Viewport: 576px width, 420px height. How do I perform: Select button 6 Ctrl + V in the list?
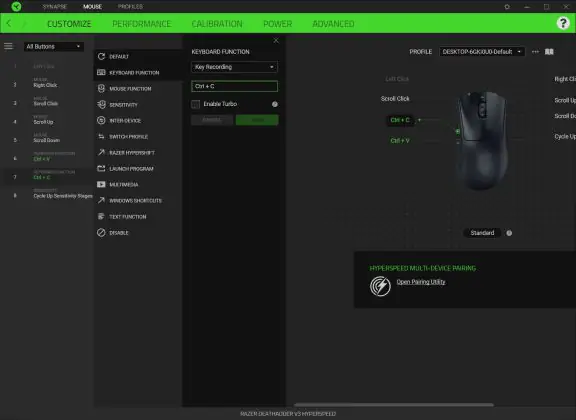pyautogui.click(x=47, y=158)
